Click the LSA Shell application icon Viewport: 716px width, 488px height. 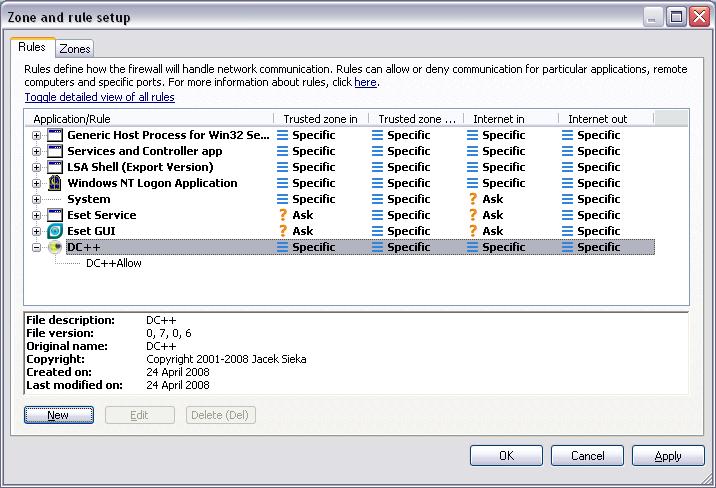click(x=55, y=167)
